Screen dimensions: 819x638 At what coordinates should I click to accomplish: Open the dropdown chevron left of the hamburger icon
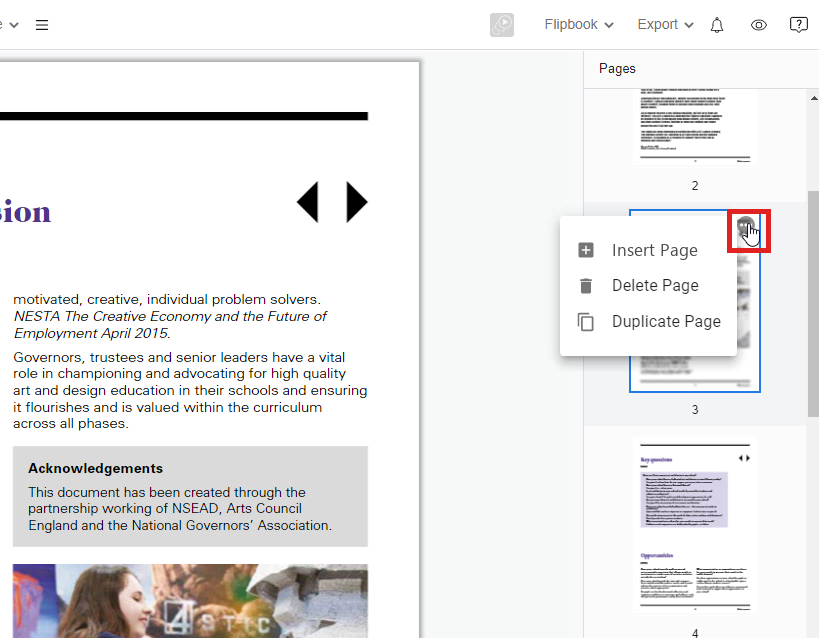pyautogui.click(x=14, y=25)
